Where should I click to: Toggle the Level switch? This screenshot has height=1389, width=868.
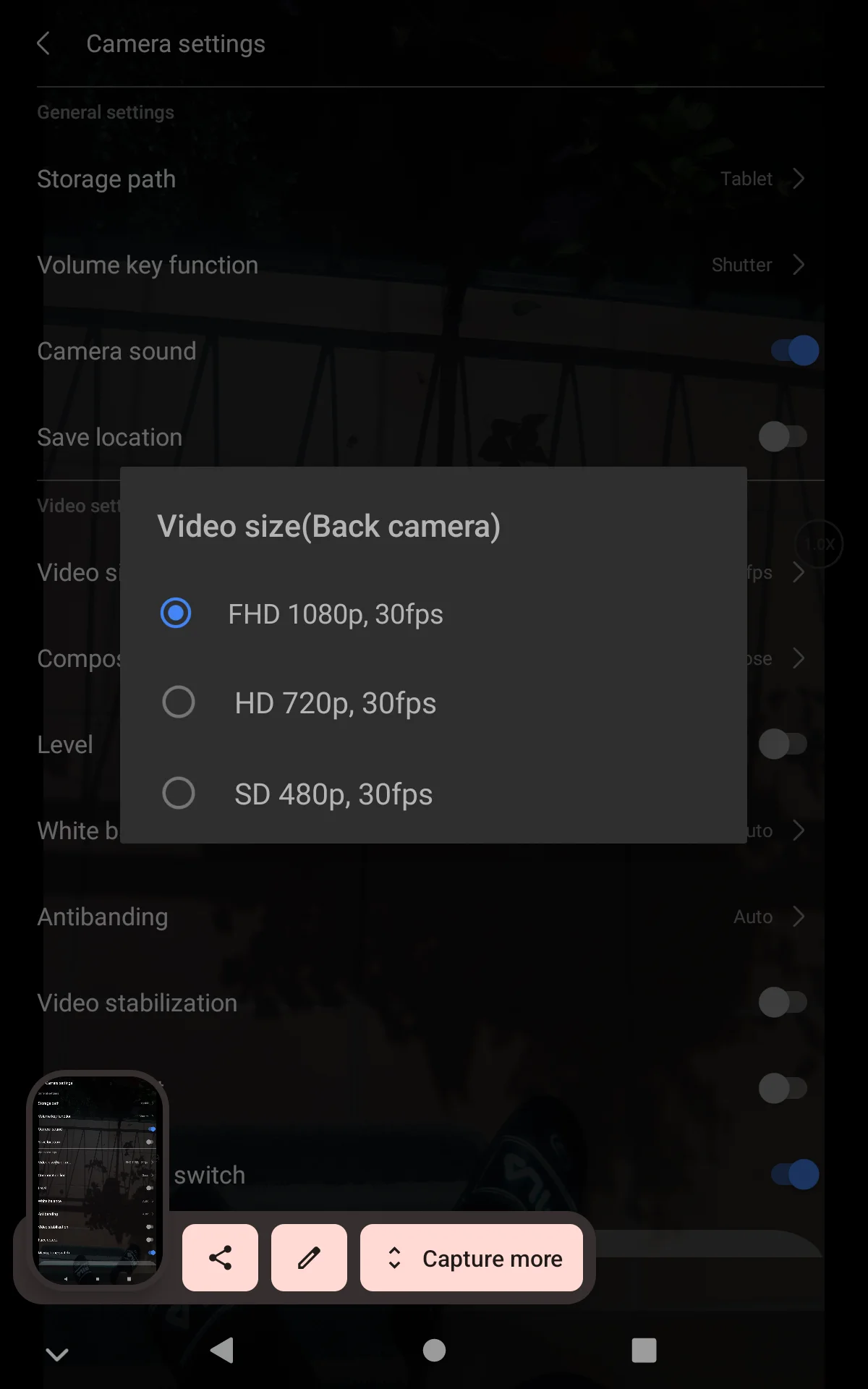783,744
